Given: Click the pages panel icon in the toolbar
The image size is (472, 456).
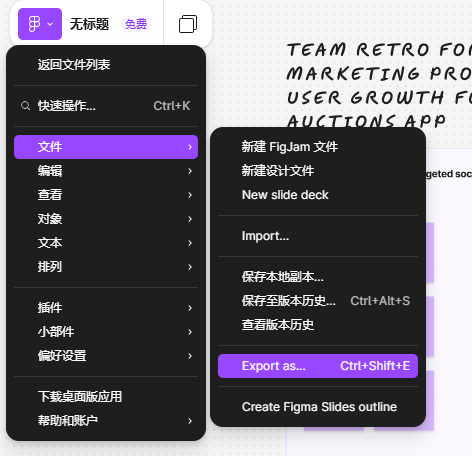Looking at the screenshot, I should 188,24.
